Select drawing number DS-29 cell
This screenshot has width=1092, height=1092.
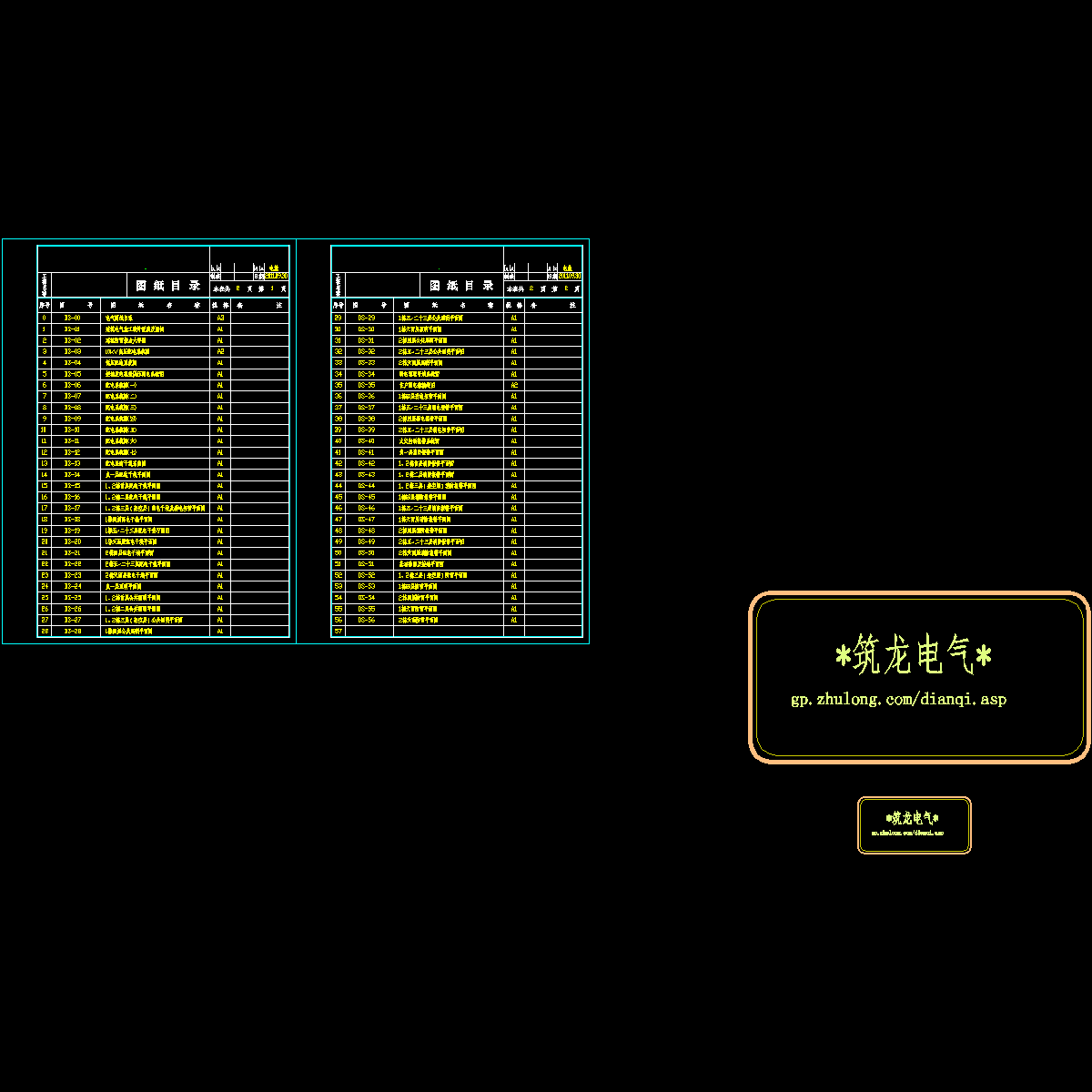click(x=366, y=318)
